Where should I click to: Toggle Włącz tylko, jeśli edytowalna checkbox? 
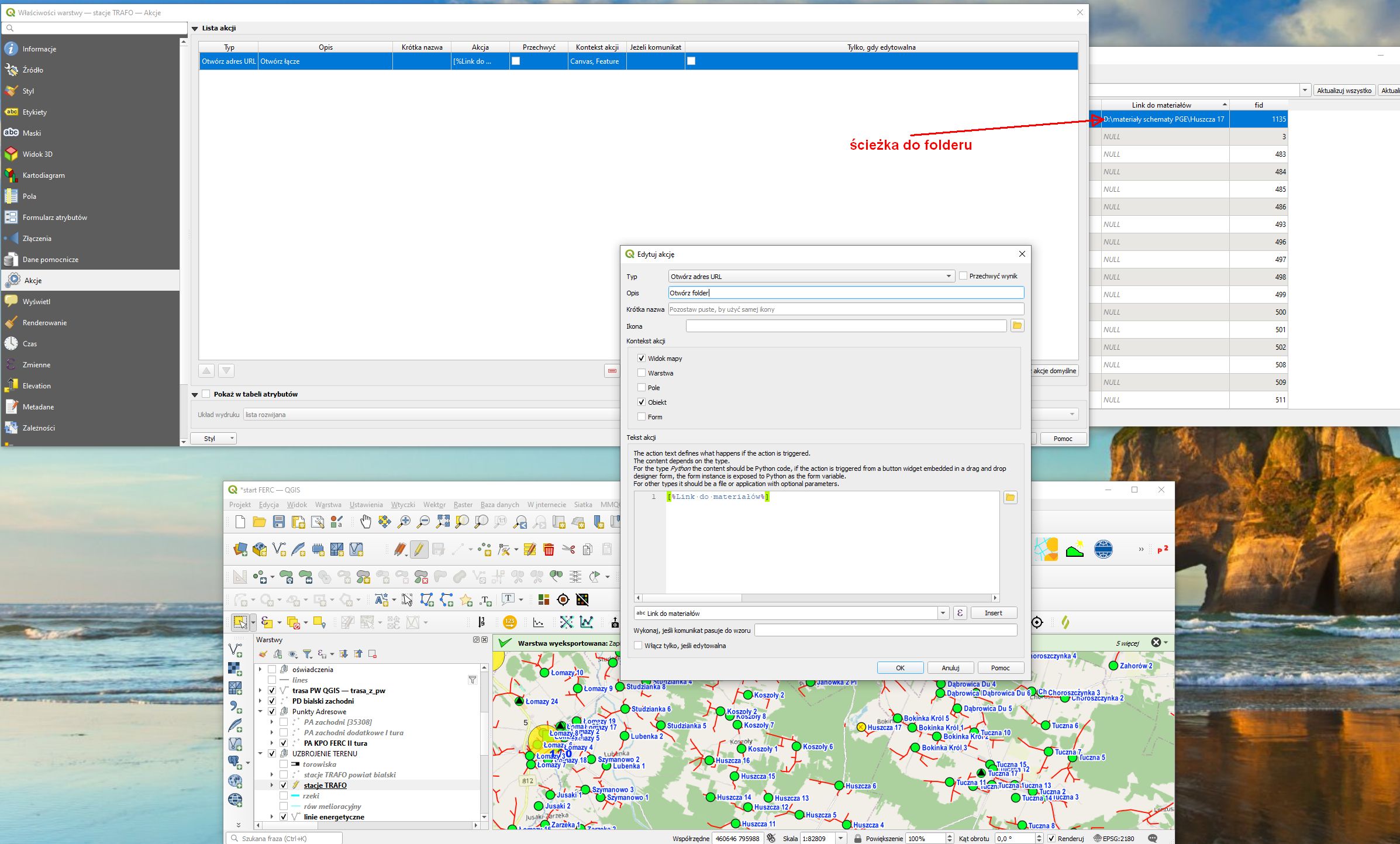click(x=638, y=646)
